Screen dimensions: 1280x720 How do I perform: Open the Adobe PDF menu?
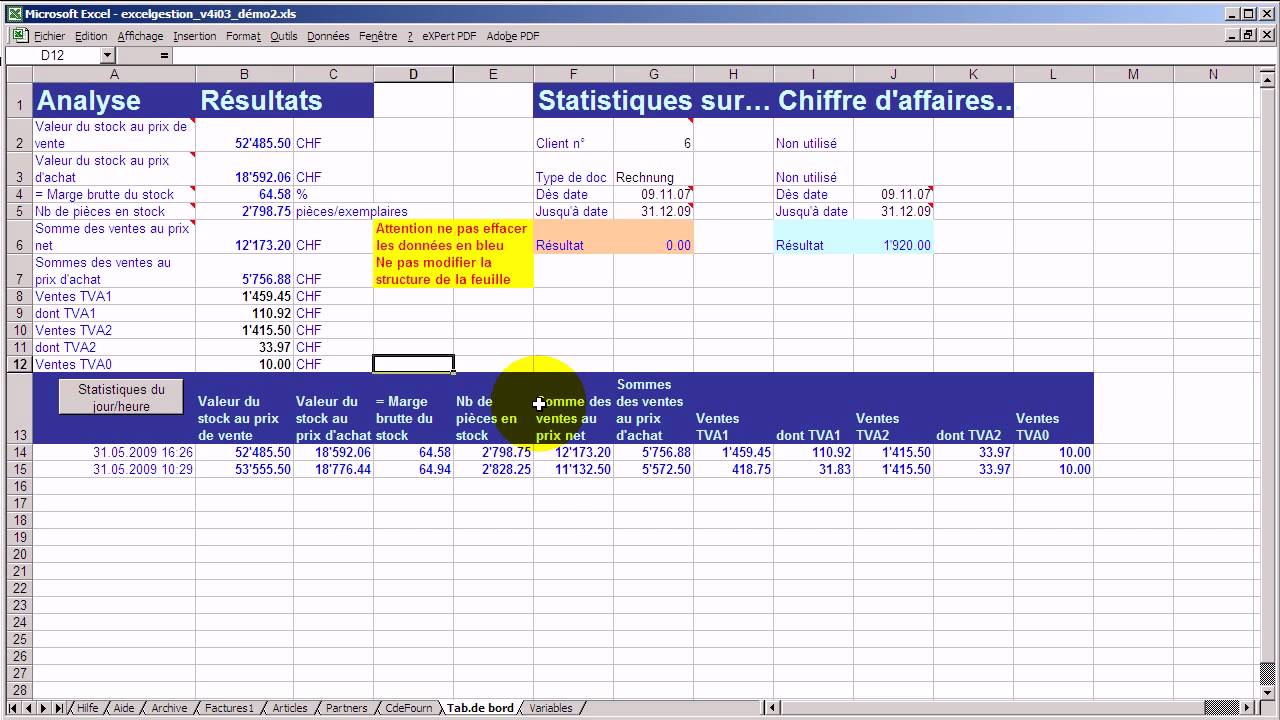coord(513,36)
